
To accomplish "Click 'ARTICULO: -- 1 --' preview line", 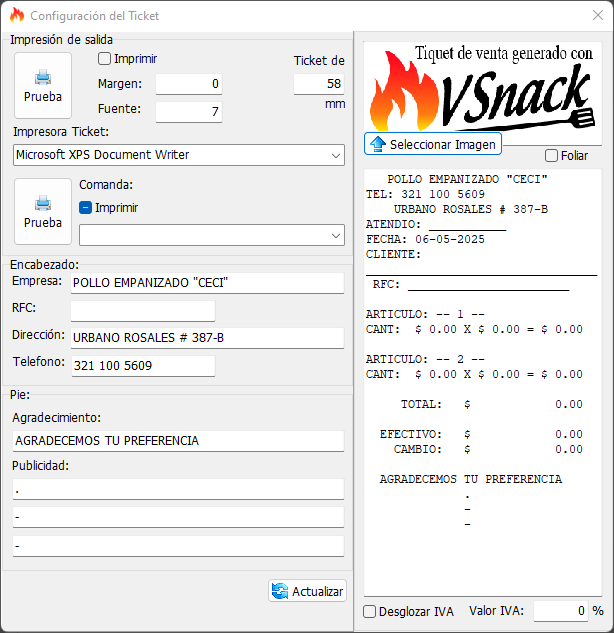I will [425, 314].
